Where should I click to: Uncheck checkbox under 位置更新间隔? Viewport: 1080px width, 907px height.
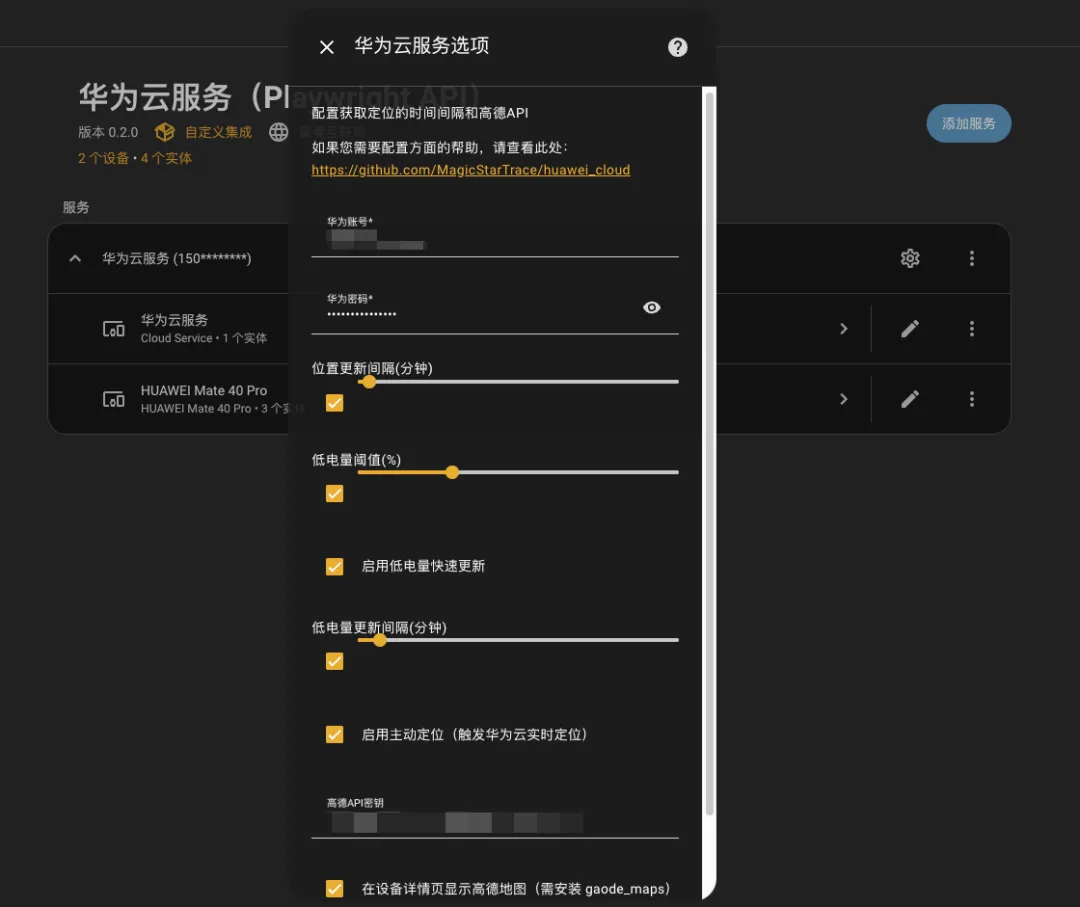[335, 403]
